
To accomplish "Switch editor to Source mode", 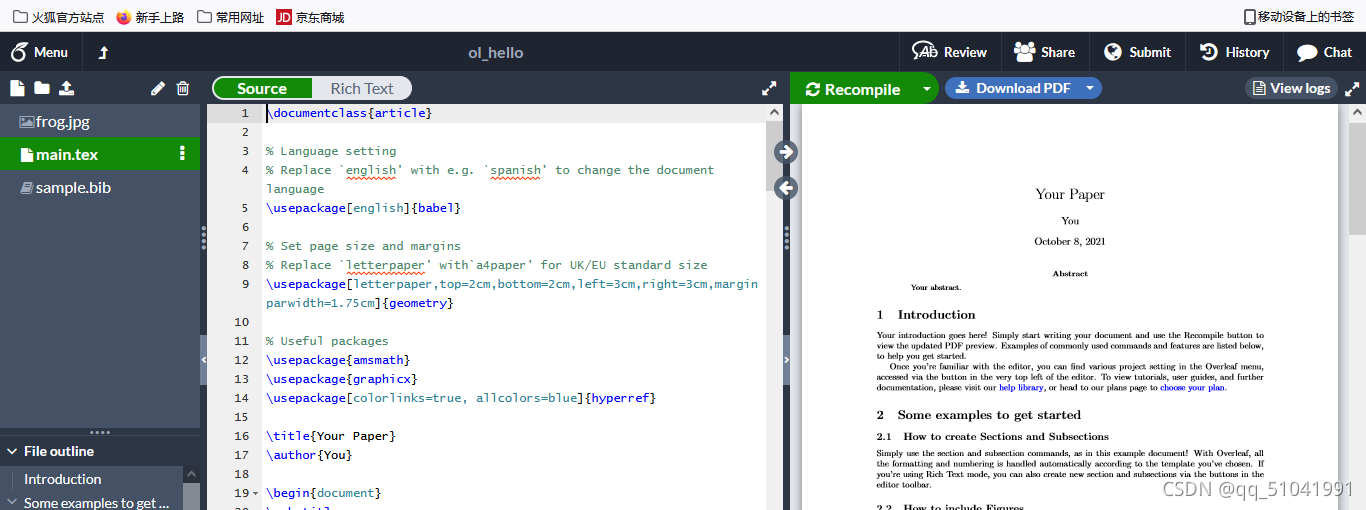I will 262,88.
